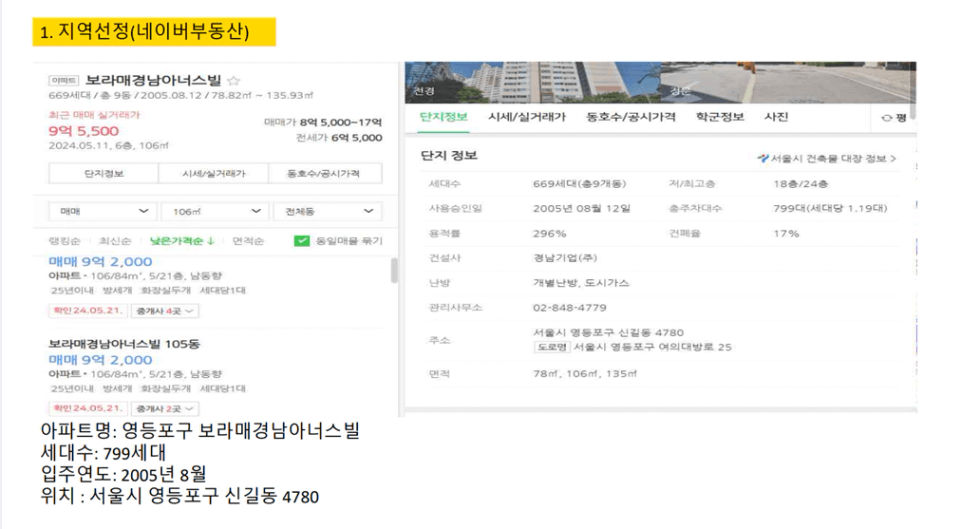Click phone number 02-848-4779
The image size is (961, 529).
coord(569,308)
